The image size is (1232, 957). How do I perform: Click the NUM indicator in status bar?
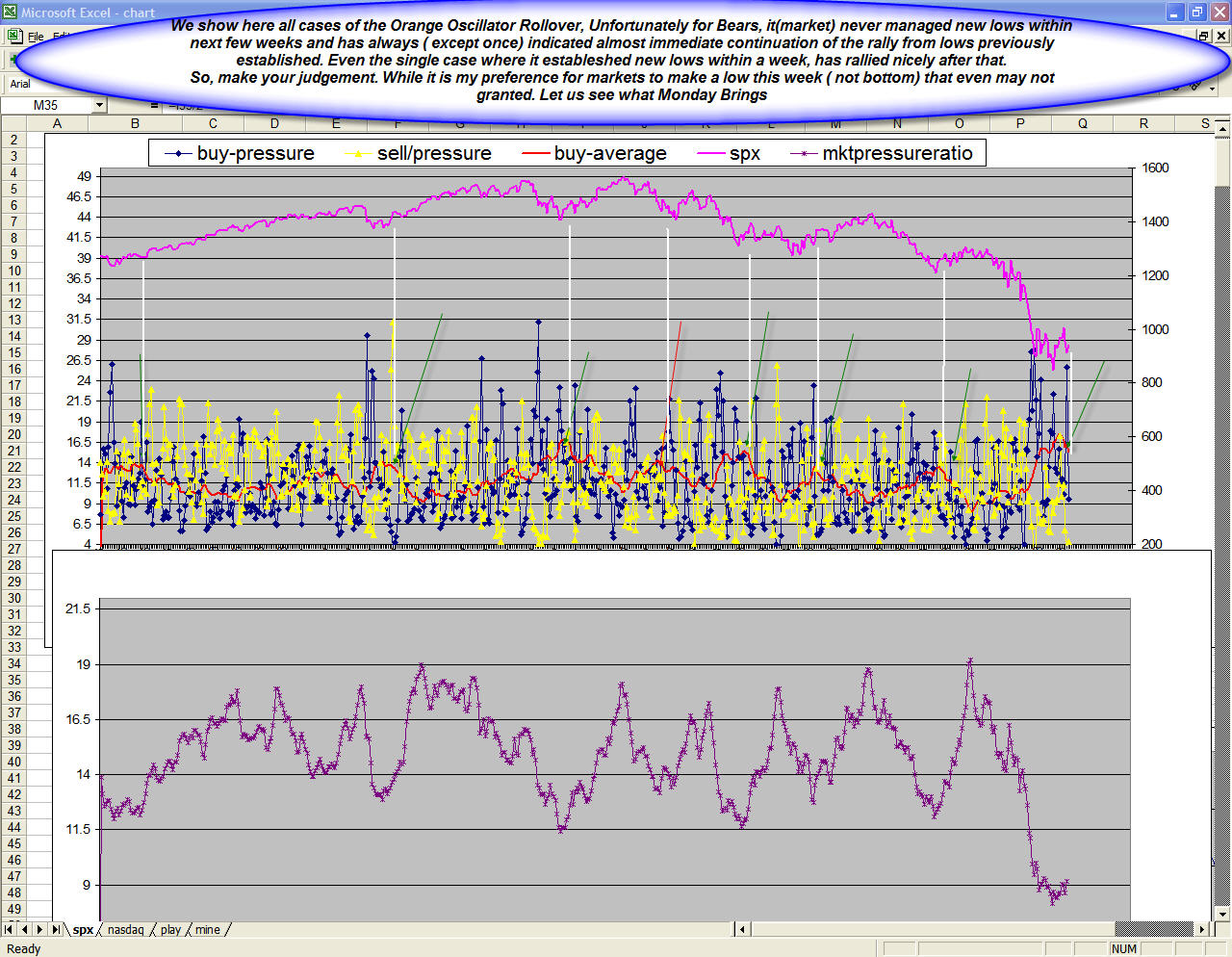pos(1124,949)
